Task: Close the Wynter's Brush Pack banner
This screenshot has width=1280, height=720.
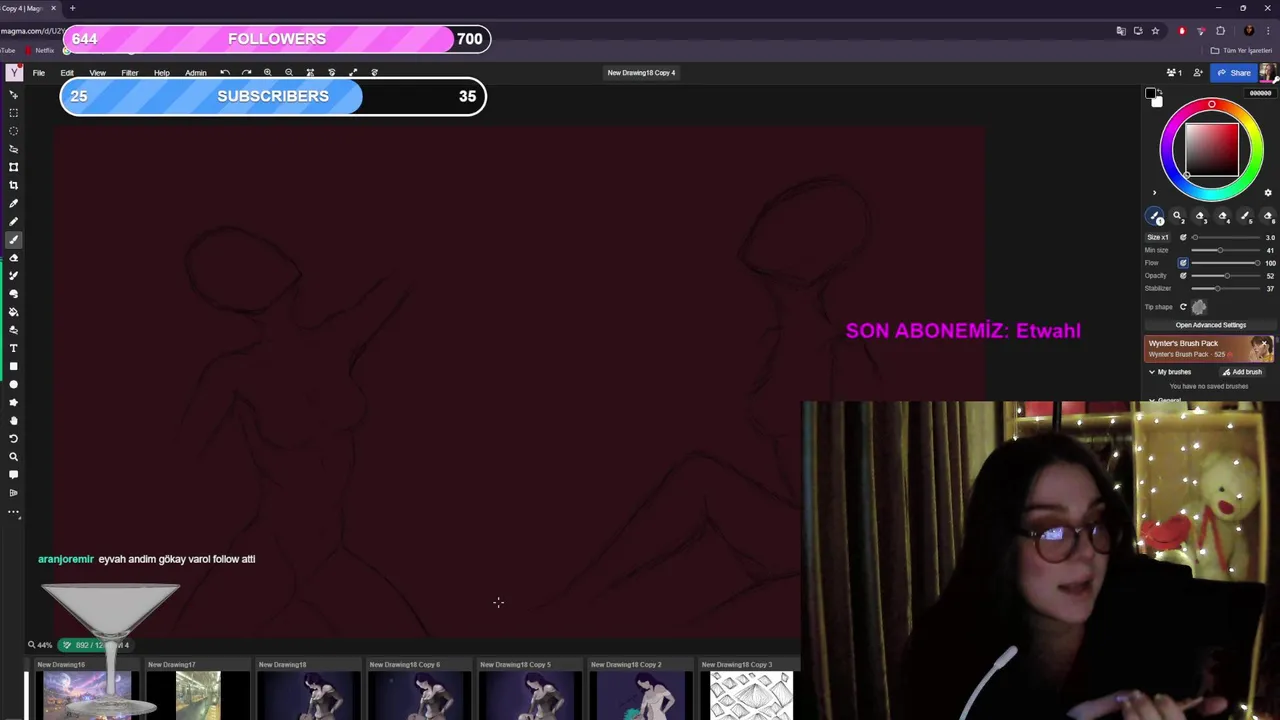Action: tap(1264, 344)
